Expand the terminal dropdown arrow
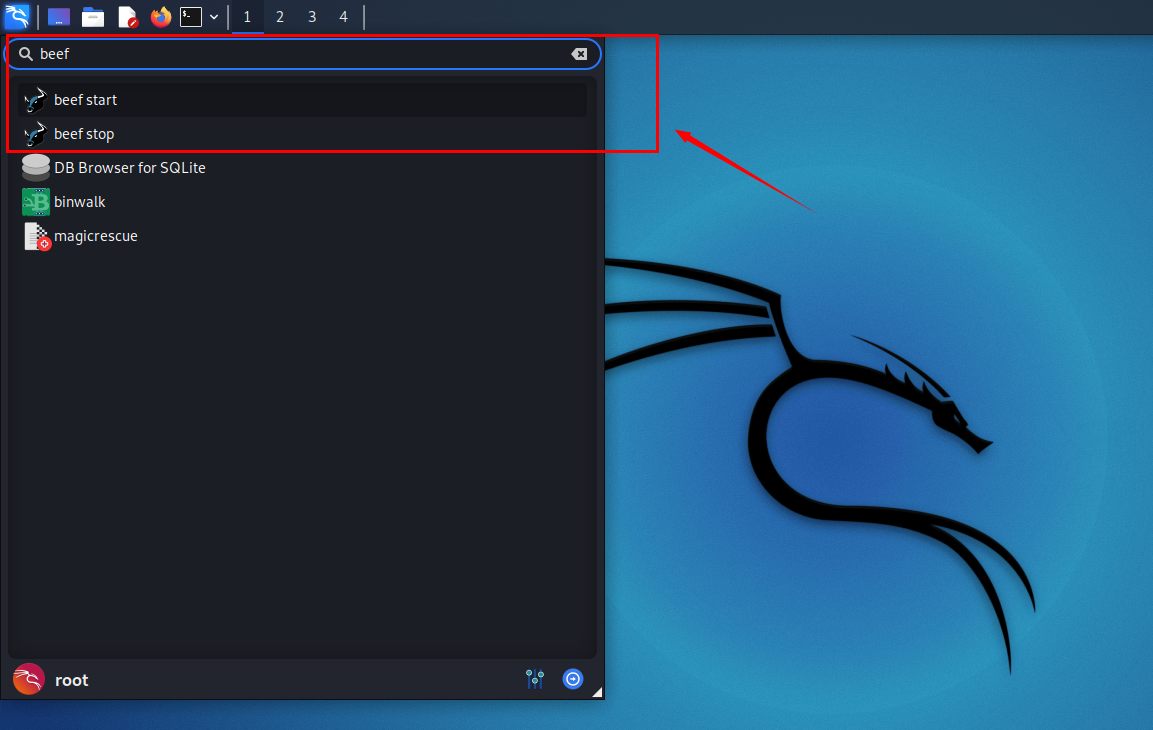Image resolution: width=1153 pixels, height=730 pixels. [214, 16]
